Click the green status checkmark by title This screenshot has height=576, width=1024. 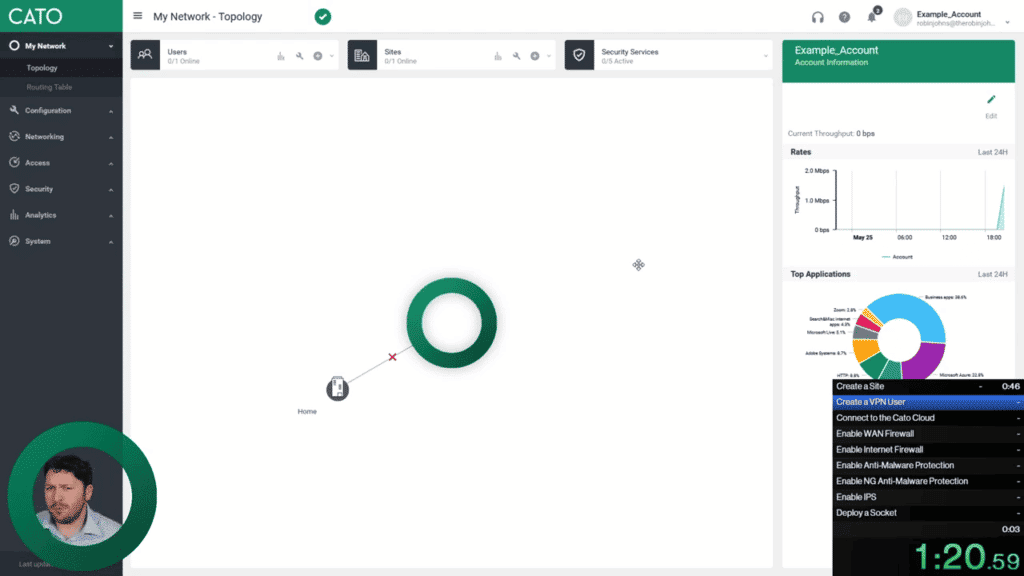click(322, 17)
